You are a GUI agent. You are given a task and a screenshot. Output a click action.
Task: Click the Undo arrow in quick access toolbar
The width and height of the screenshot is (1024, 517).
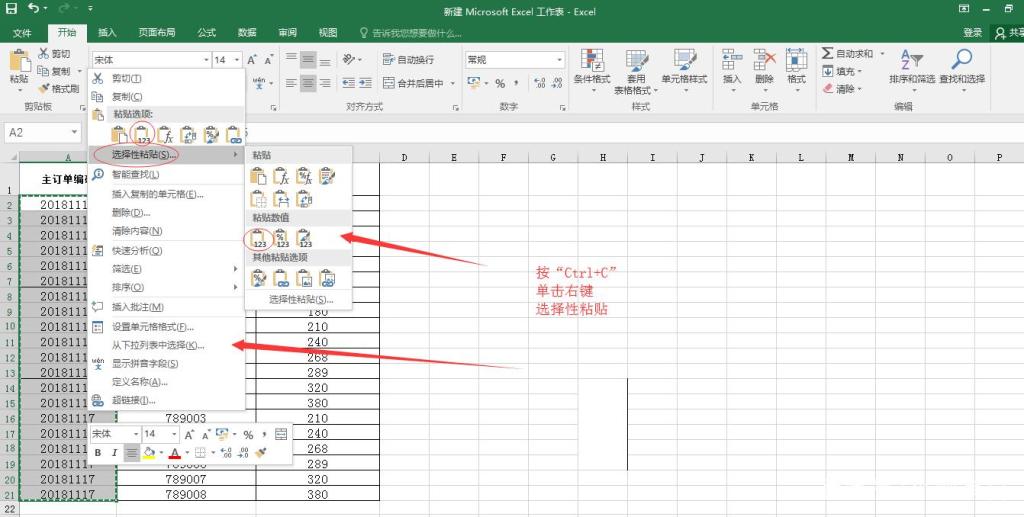[x=34, y=8]
